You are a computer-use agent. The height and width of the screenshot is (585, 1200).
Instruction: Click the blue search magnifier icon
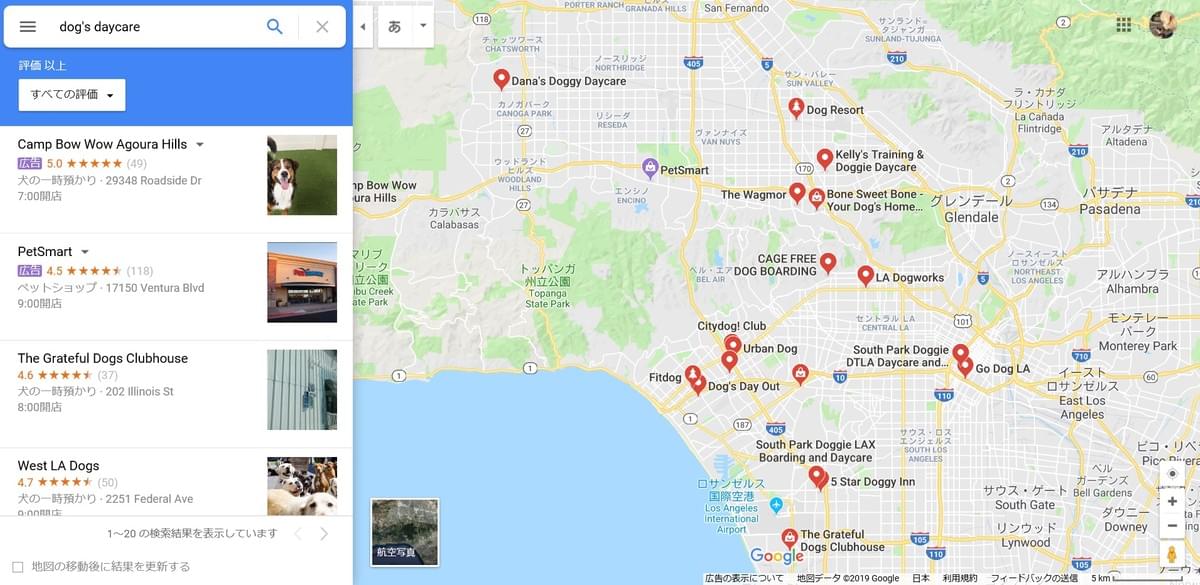pos(274,27)
